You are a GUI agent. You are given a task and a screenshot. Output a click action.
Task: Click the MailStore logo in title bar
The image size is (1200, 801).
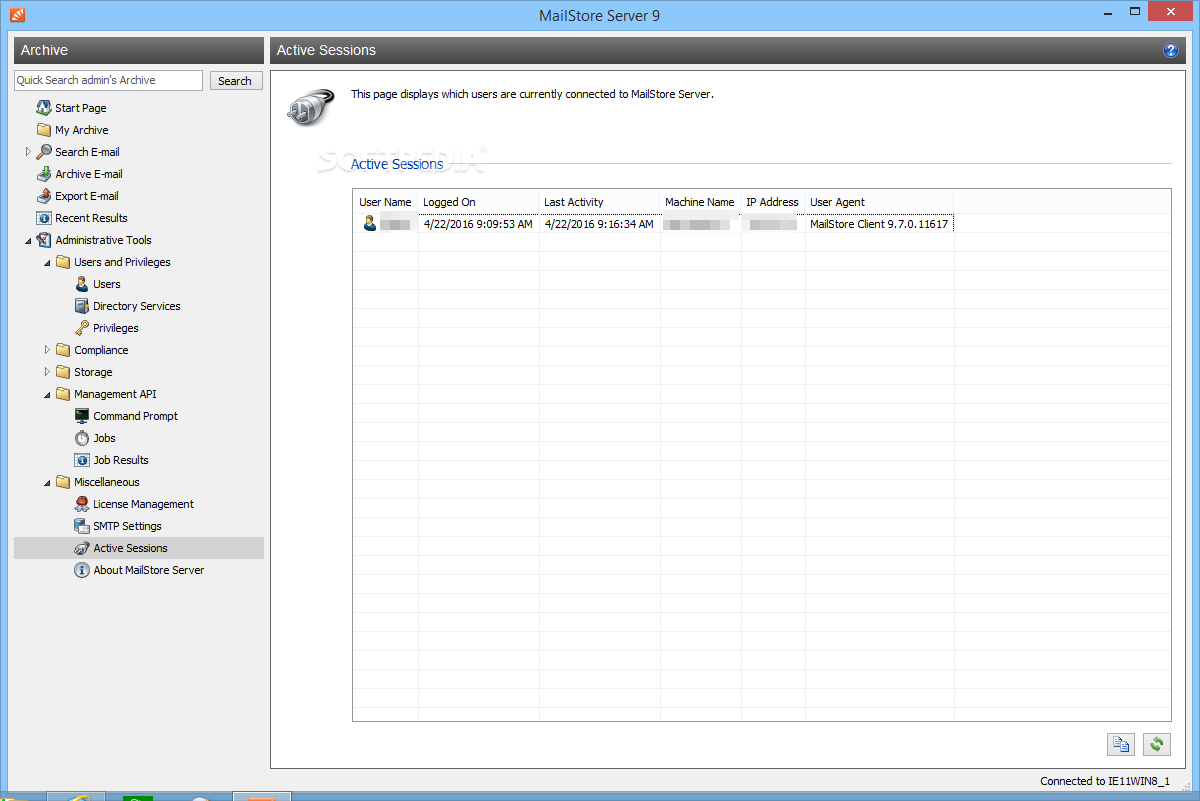pyautogui.click(x=16, y=15)
